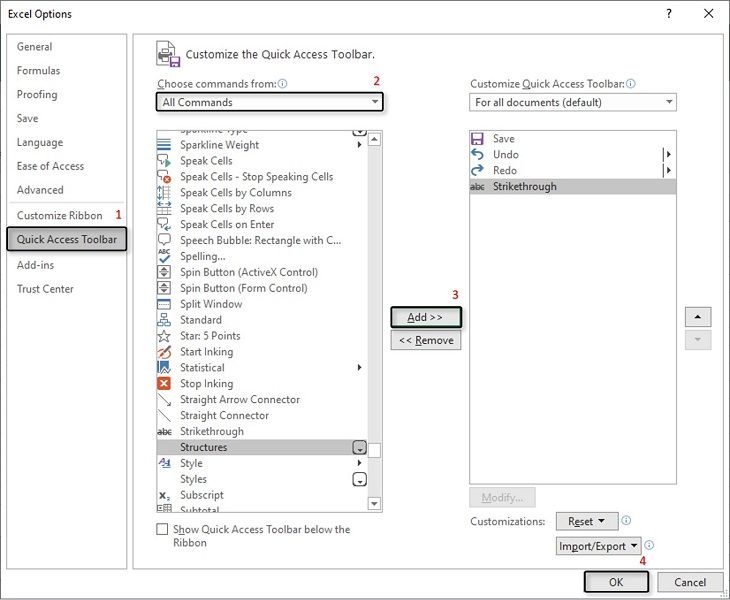The width and height of the screenshot is (730, 600).
Task: Pick the Spin Button (ActiveX Control) icon
Action: [x=164, y=272]
